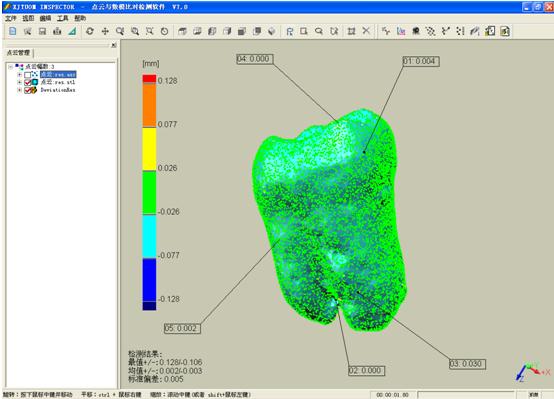
Task: Click the Zoom fit-to-extents icon
Action: click(x=150, y=31)
